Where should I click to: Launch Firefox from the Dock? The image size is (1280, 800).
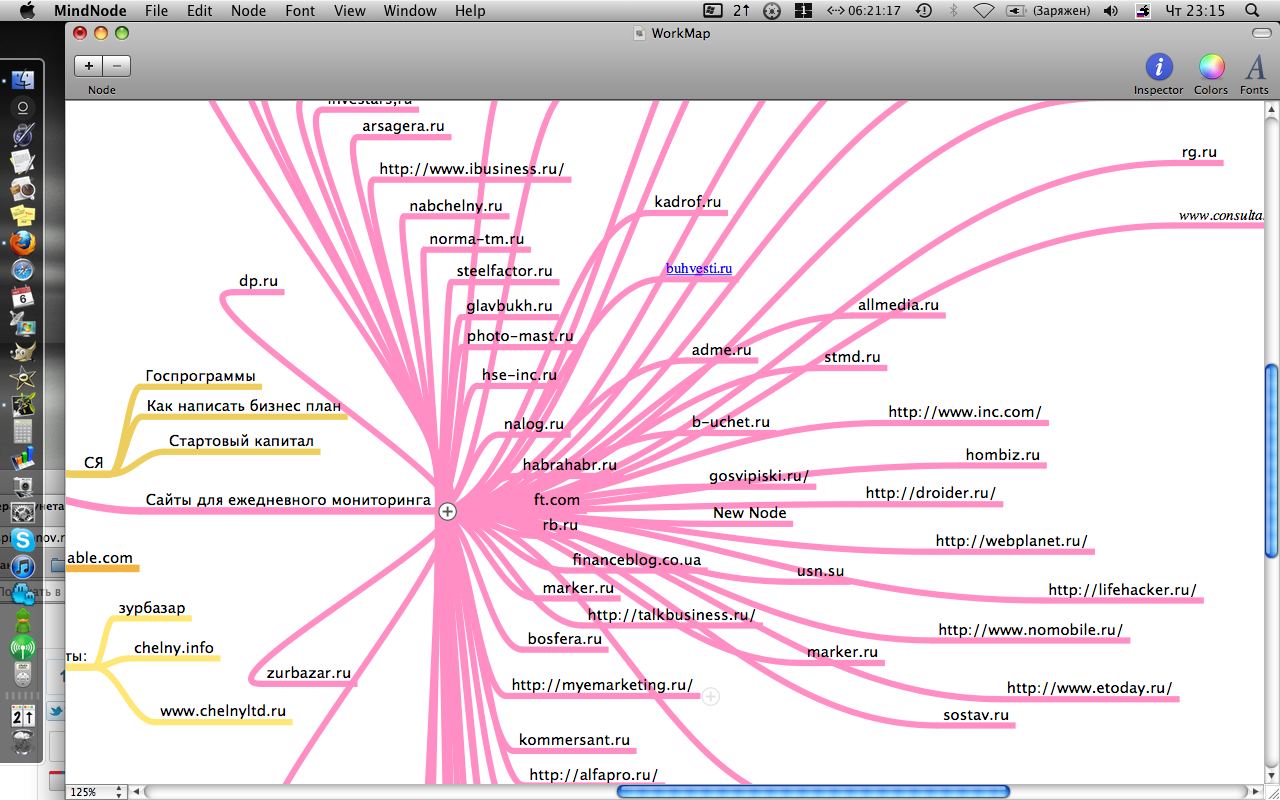coord(22,242)
